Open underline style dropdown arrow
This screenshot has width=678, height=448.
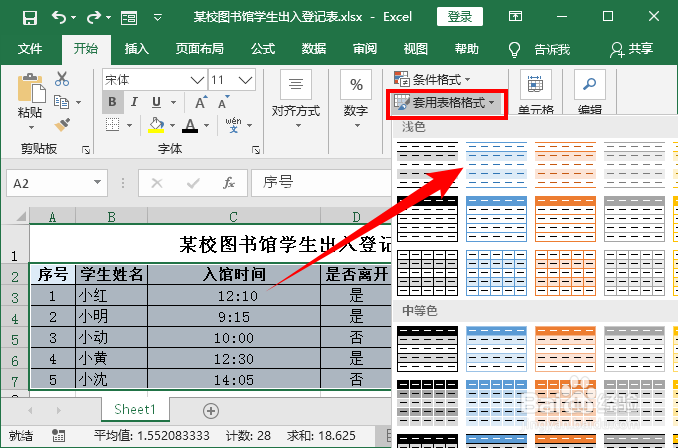click(173, 102)
